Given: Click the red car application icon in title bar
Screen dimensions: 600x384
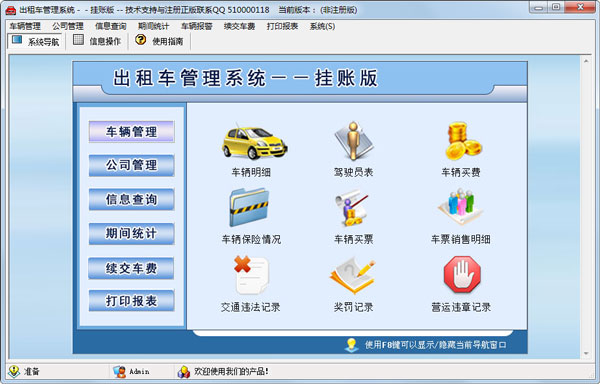Looking at the screenshot, I should 11,10.
